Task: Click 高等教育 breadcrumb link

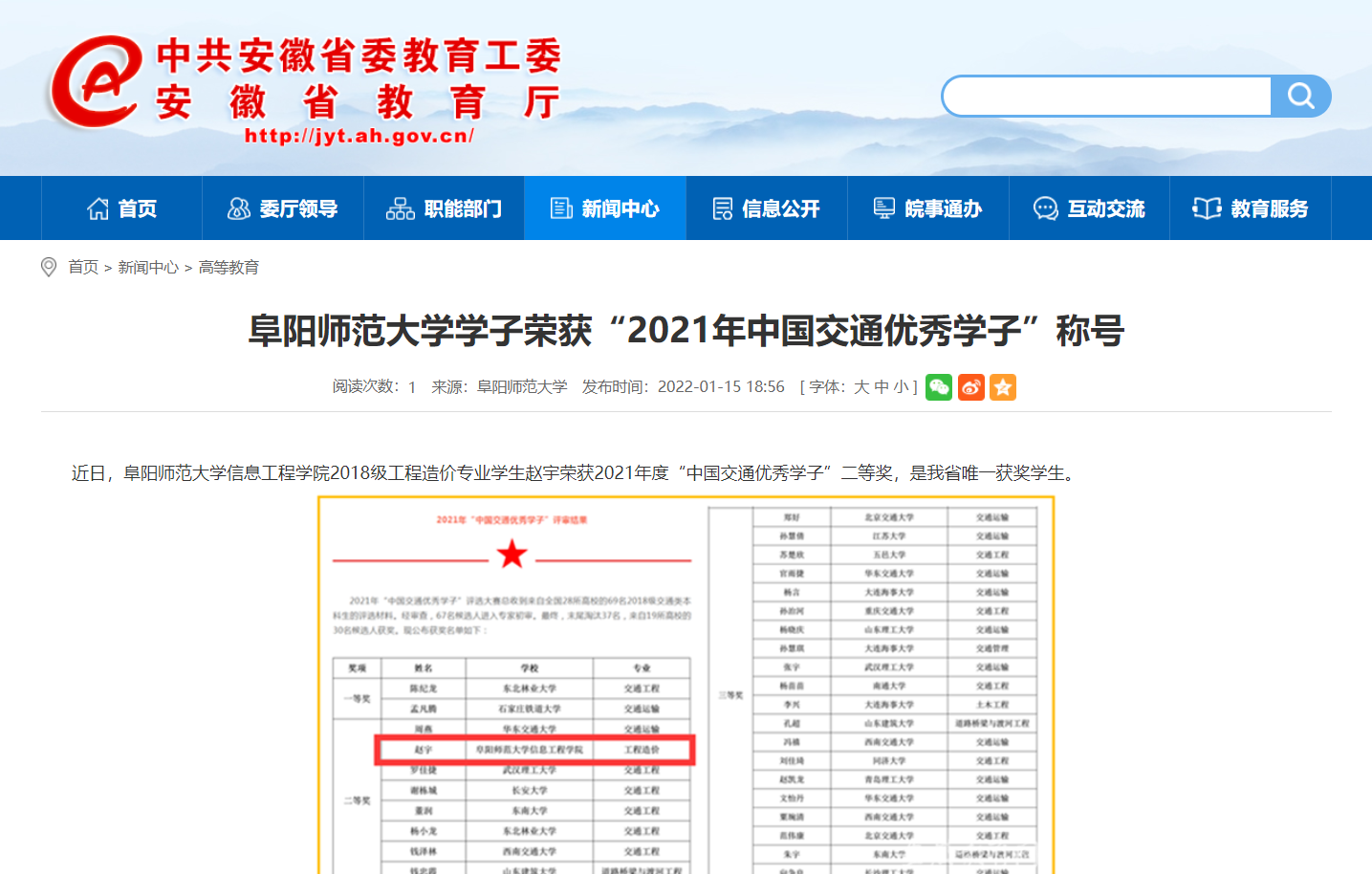Action: (229, 268)
